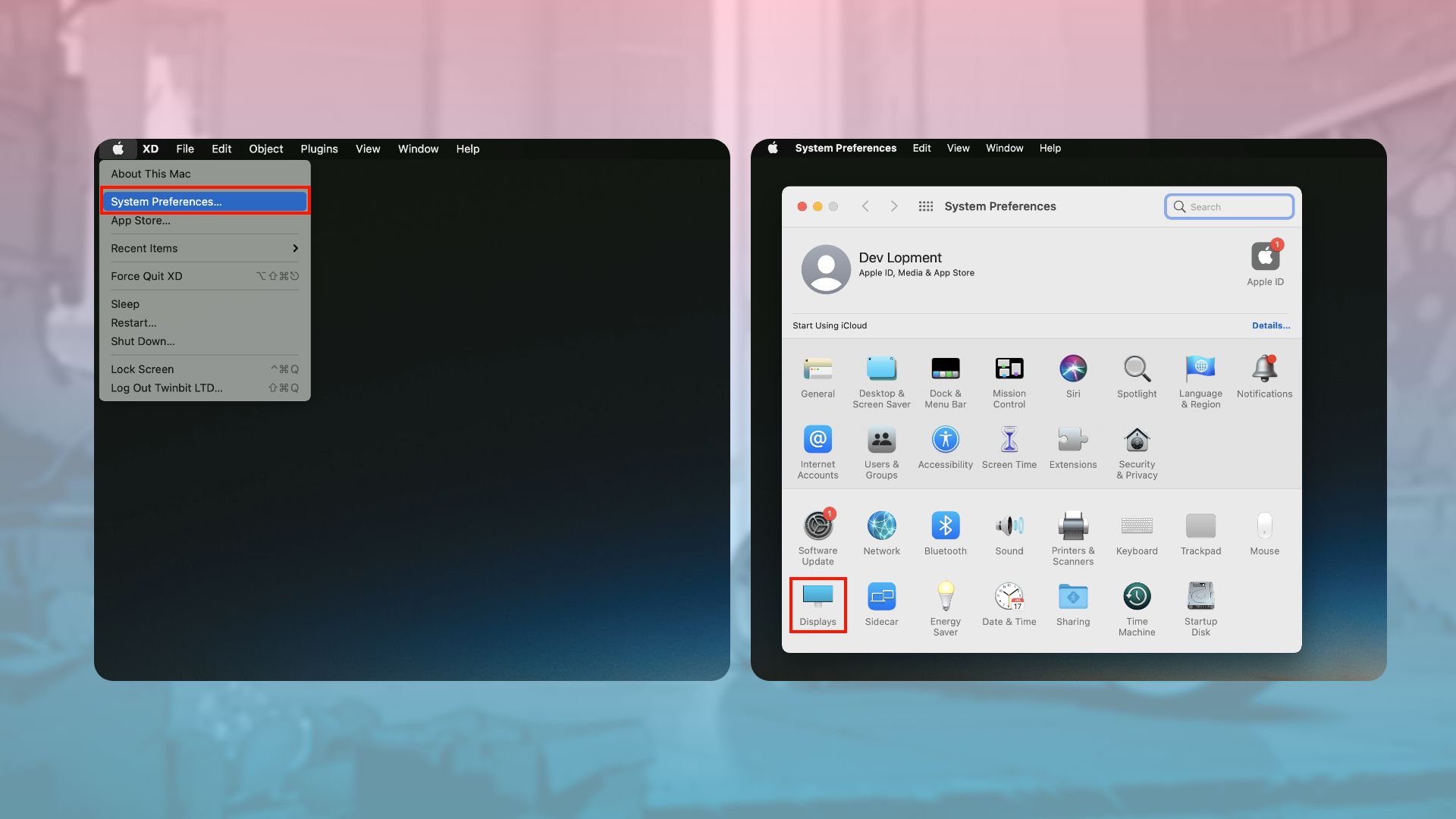Image resolution: width=1456 pixels, height=819 pixels.
Task: Click the Apple logo in XD menu bar
Action: [x=118, y=149]
